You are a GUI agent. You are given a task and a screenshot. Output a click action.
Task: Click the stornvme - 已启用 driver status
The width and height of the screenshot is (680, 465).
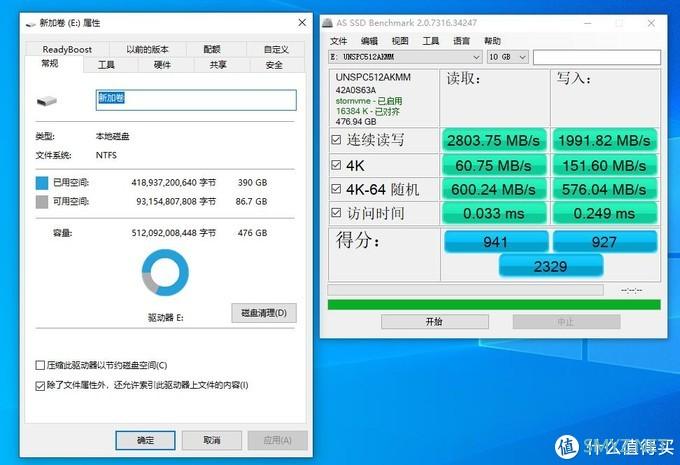369,101
